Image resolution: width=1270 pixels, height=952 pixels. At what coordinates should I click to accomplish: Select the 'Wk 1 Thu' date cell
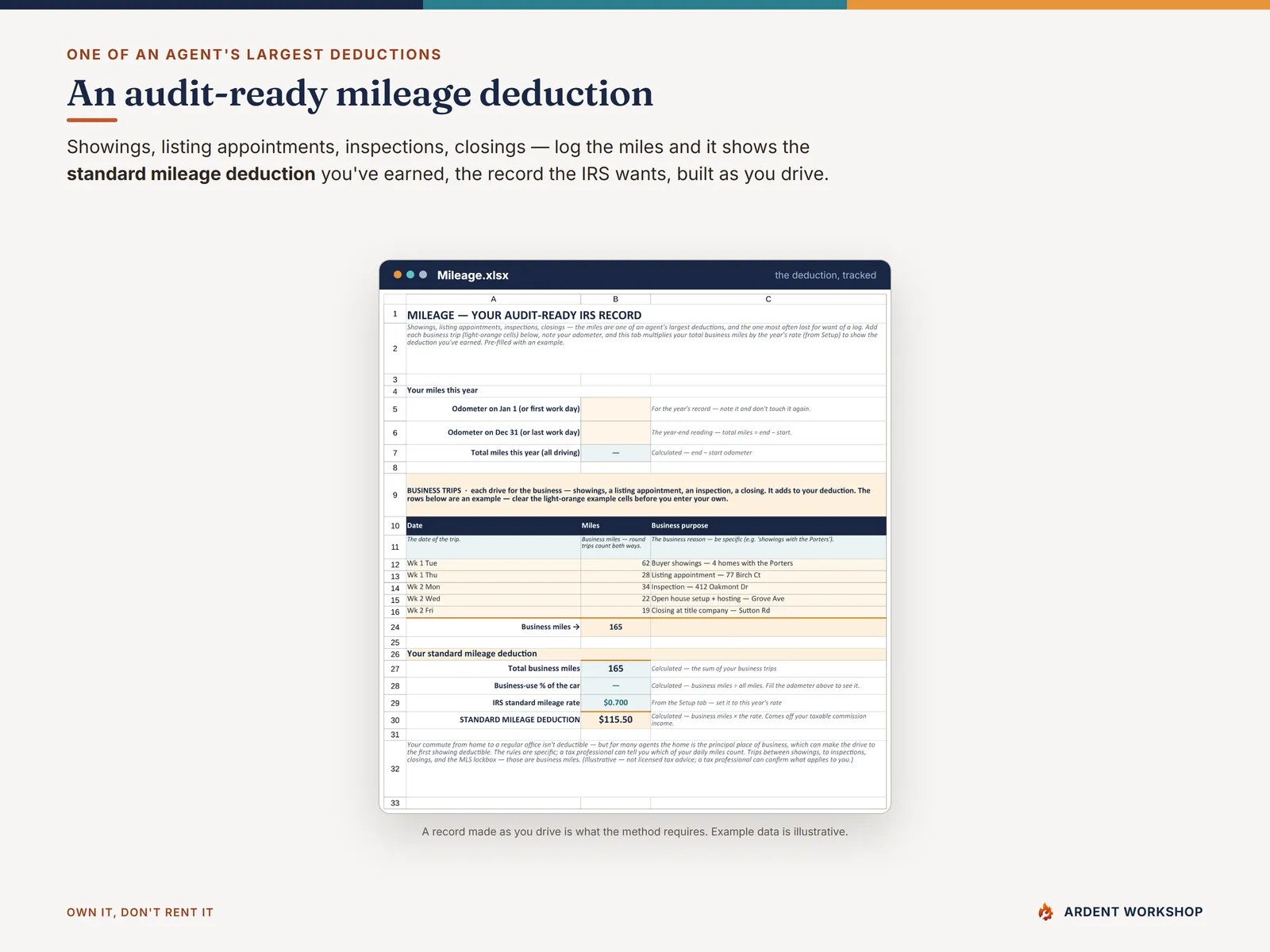493,575
